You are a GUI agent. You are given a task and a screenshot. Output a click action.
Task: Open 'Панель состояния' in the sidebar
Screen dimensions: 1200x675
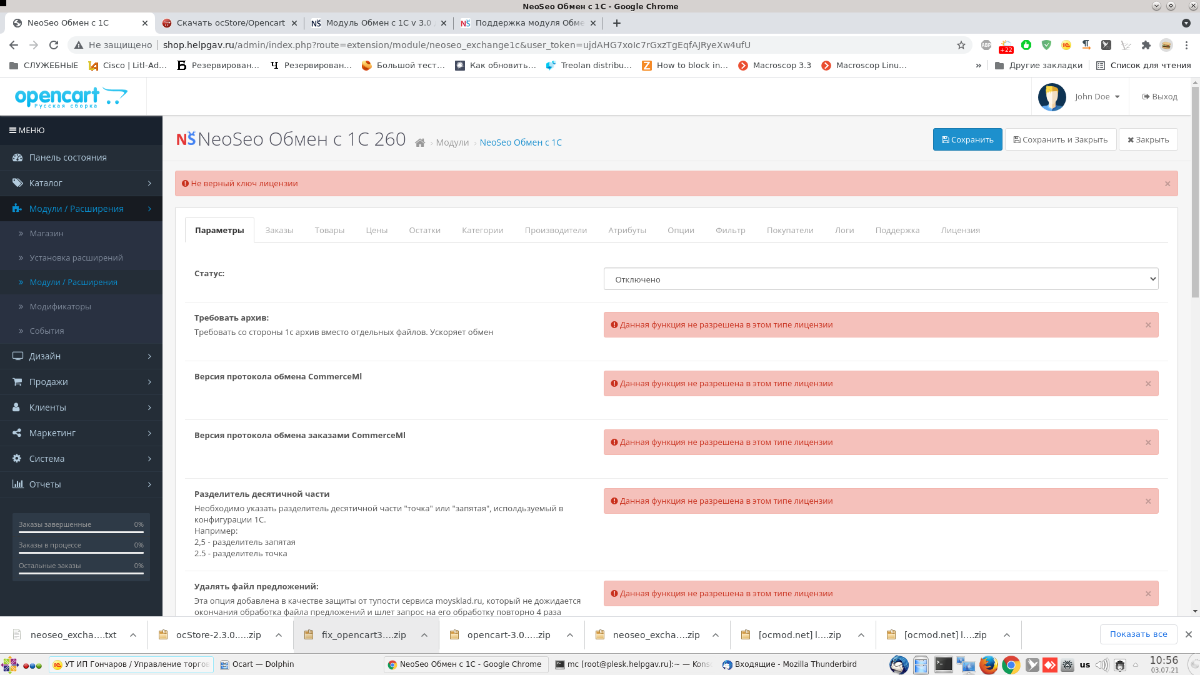tap(81, 157)
